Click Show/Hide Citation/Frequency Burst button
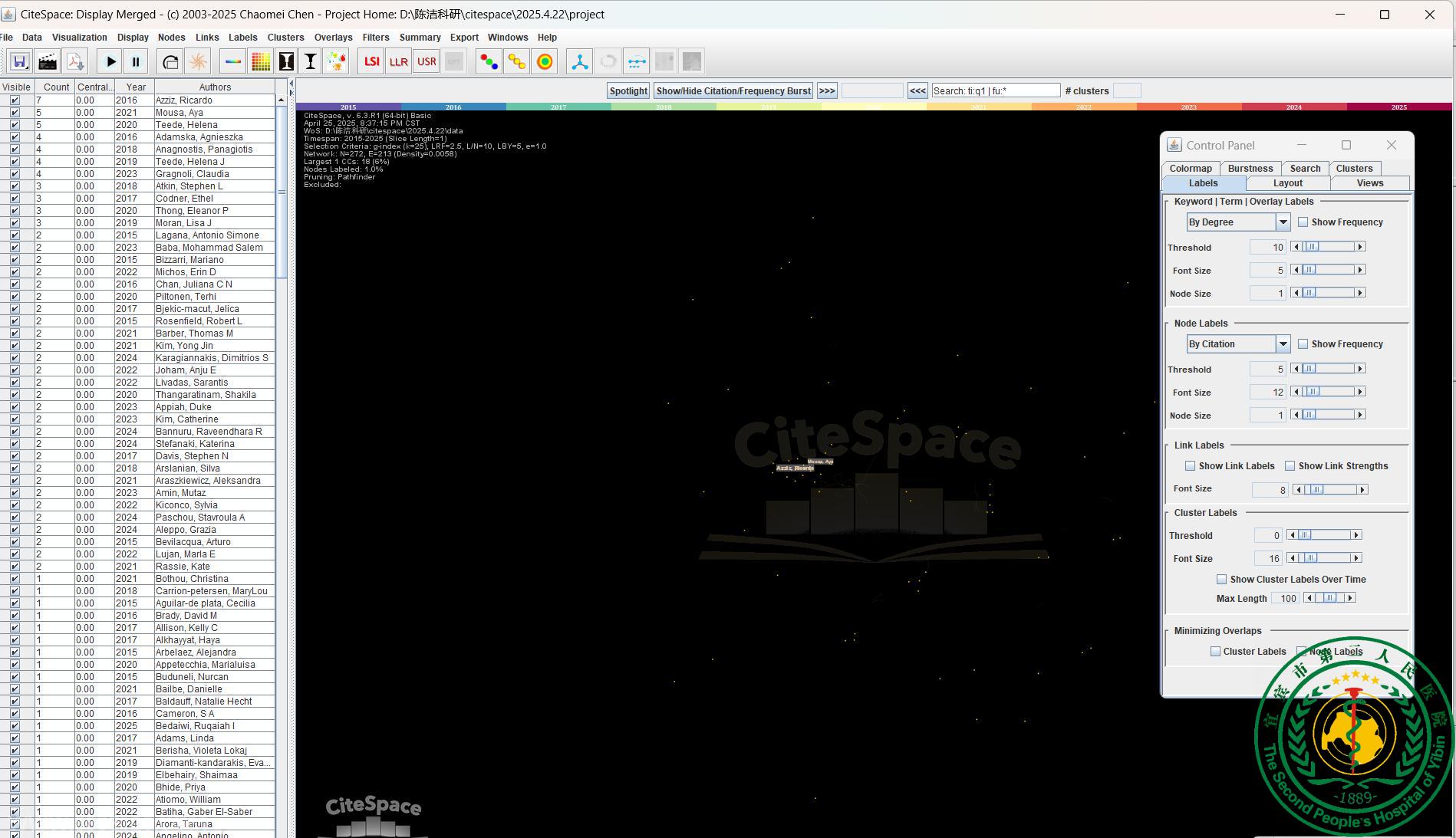 [x=733, y=91]
